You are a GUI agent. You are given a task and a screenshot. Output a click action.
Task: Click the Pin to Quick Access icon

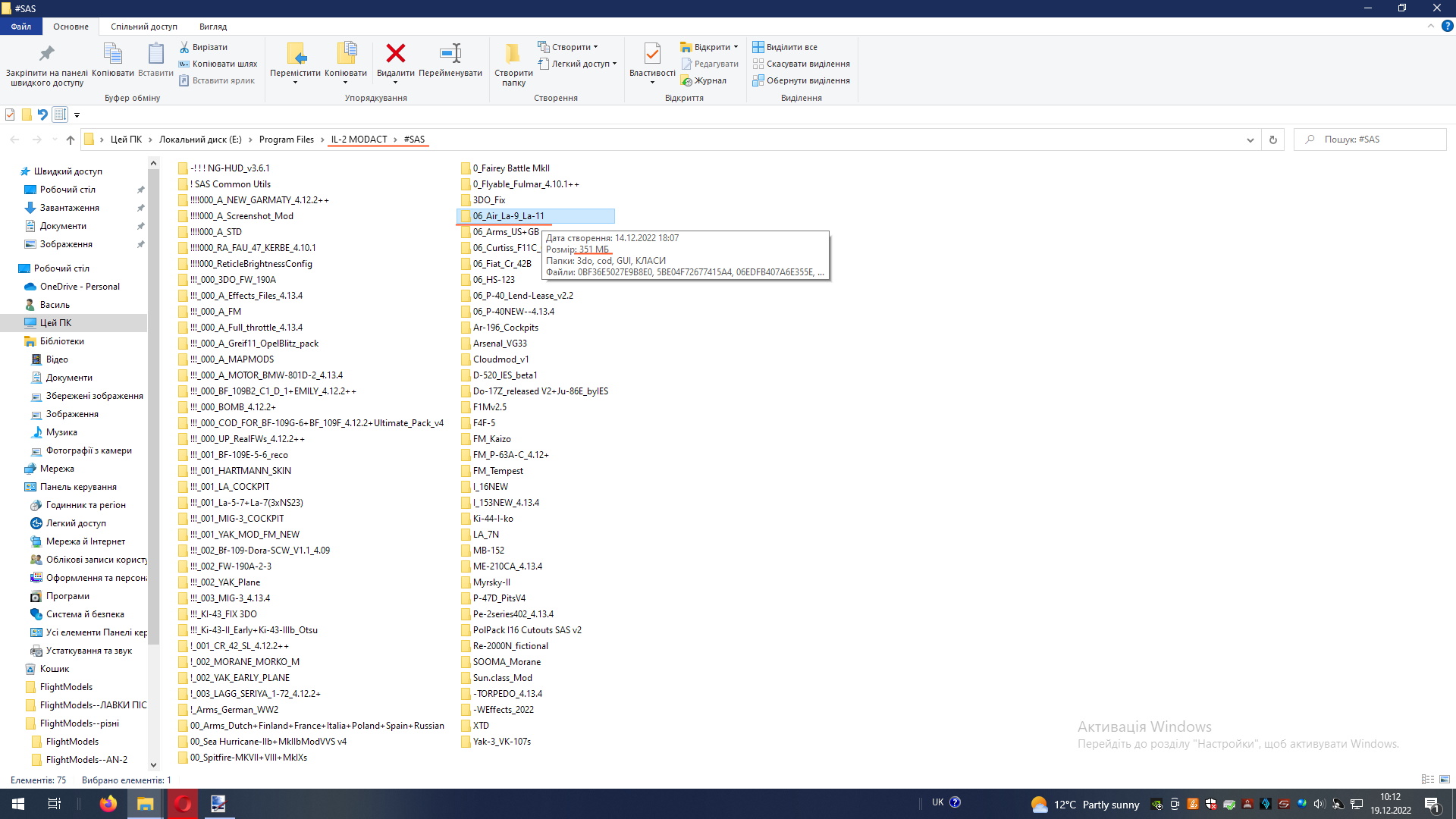(46, 54)
